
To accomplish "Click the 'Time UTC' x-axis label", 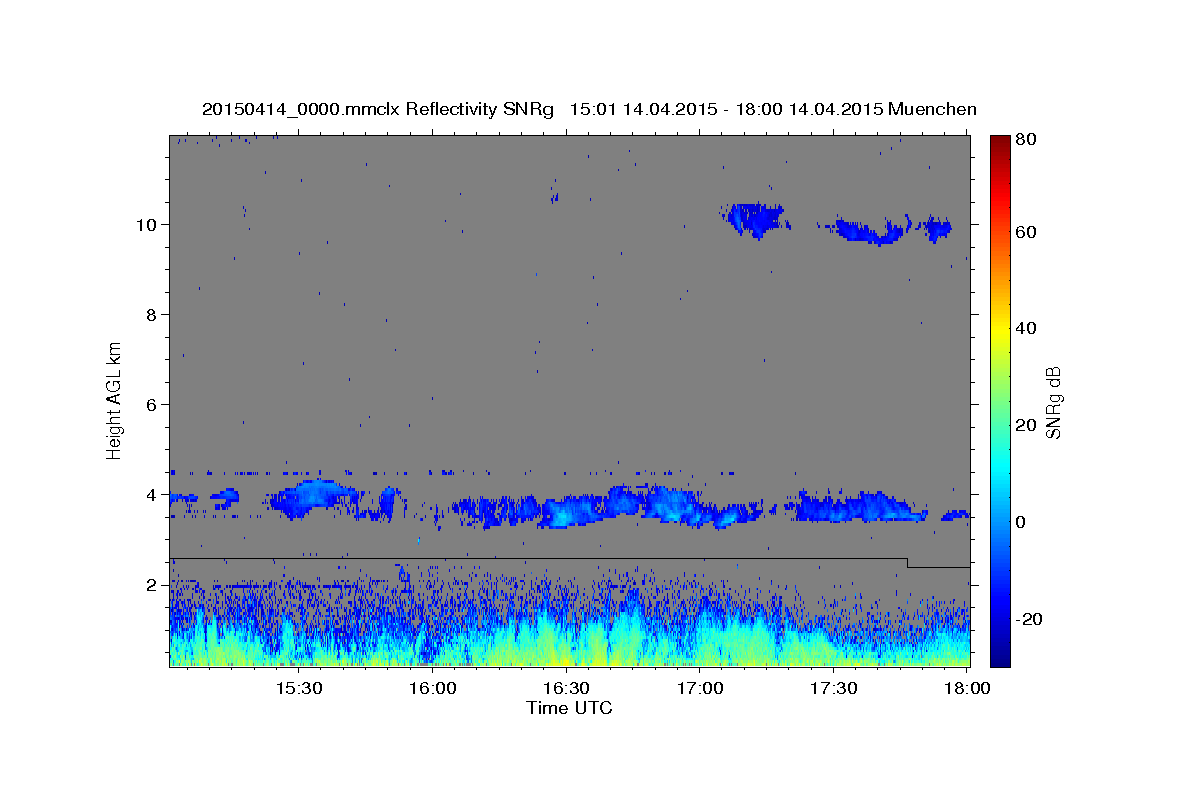I will (x=569, y=708).
